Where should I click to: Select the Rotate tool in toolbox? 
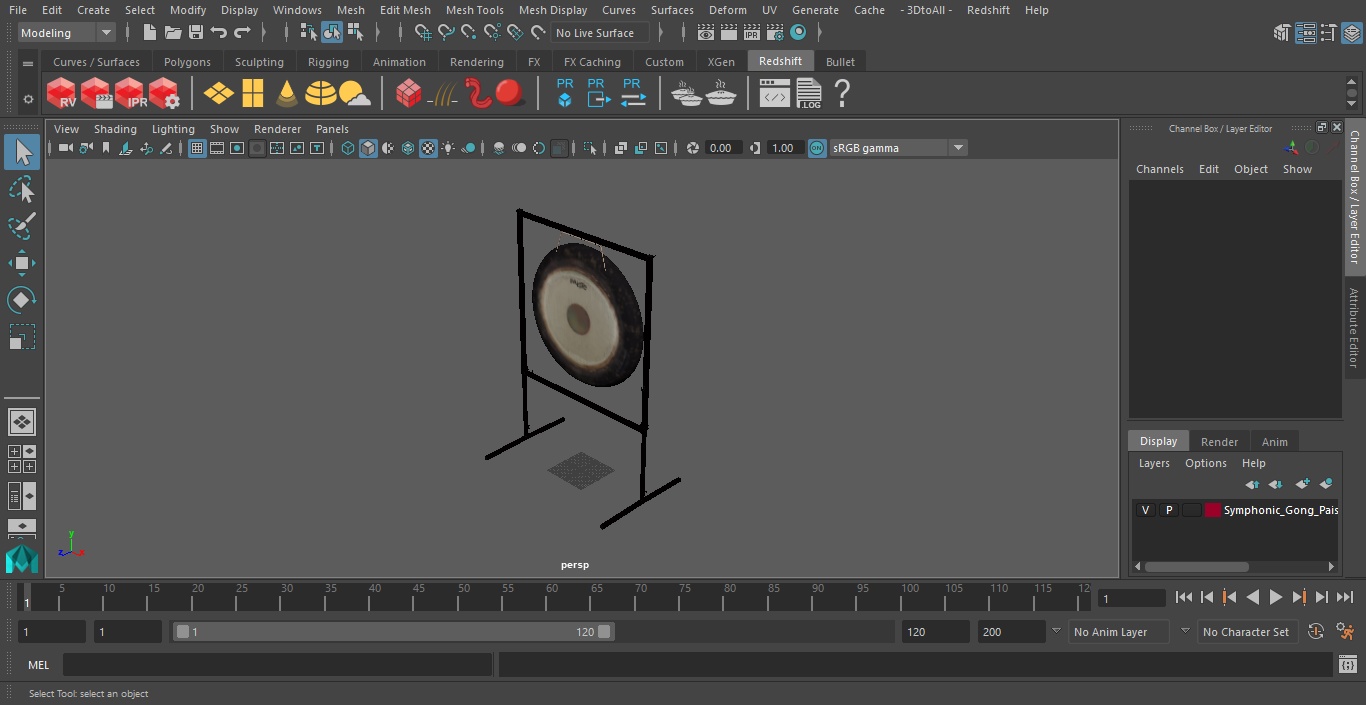pos(22,300)
